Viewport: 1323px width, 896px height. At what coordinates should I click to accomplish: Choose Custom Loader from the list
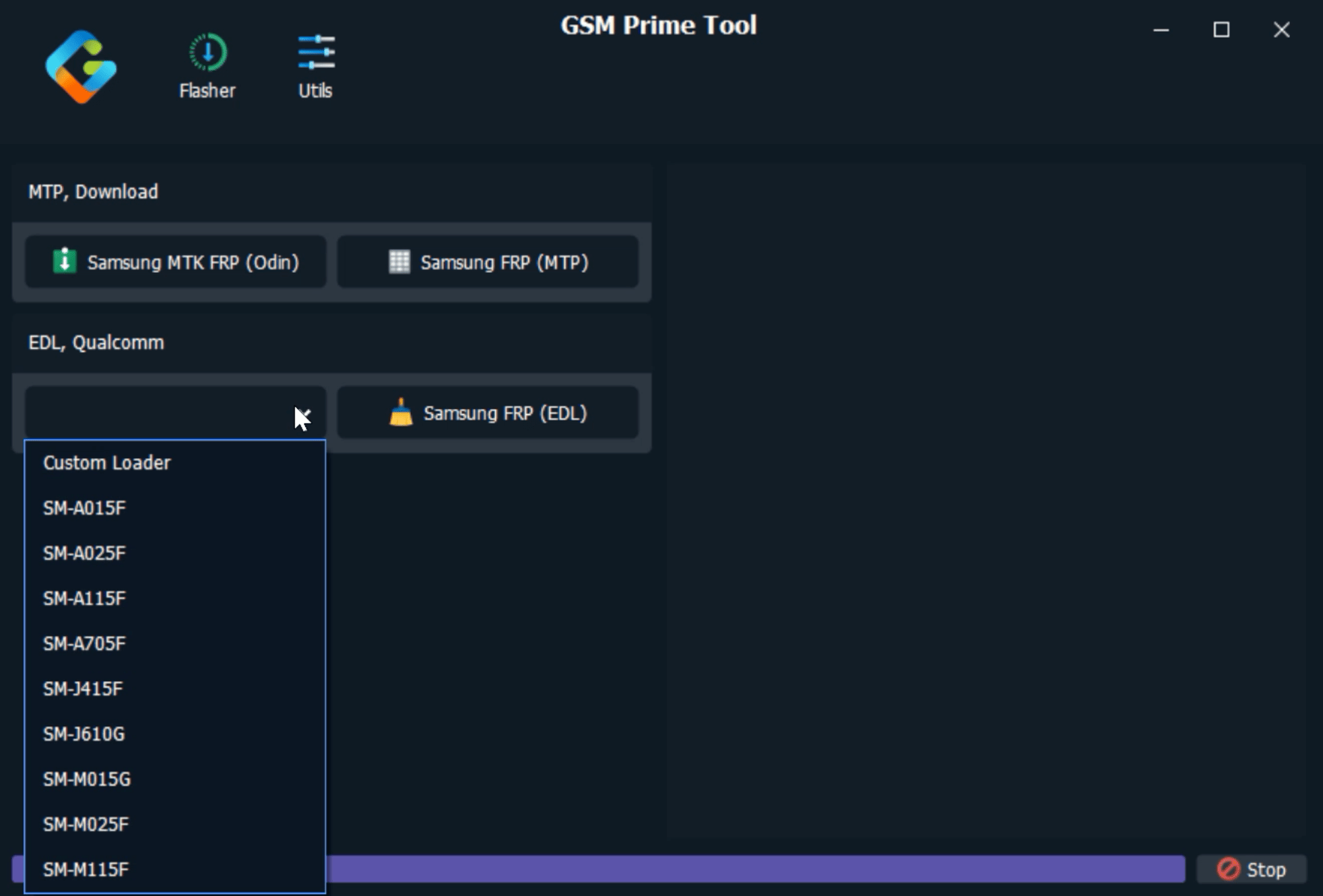coord(175,463)
